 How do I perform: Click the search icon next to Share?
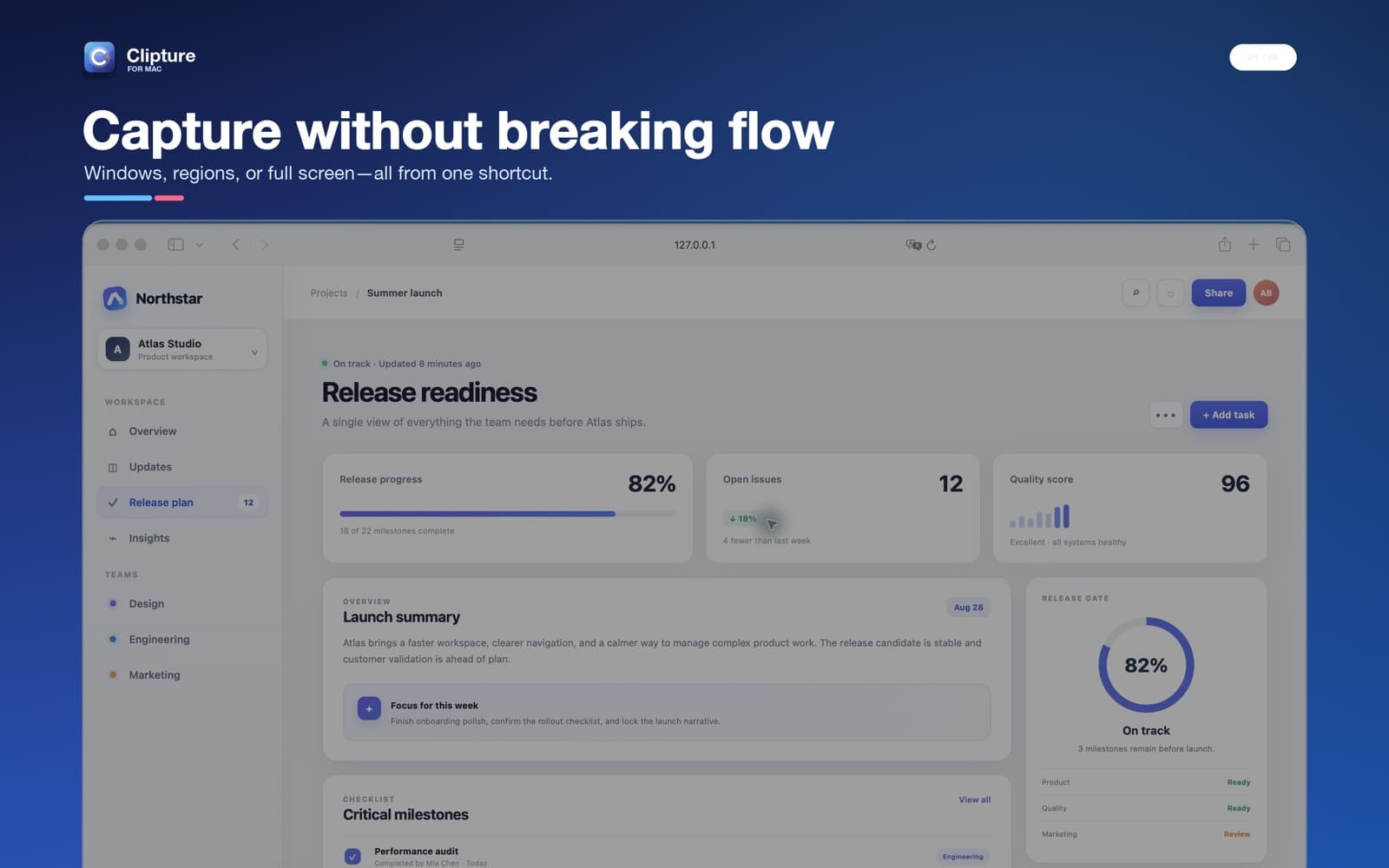click(x=1136, y=293)
